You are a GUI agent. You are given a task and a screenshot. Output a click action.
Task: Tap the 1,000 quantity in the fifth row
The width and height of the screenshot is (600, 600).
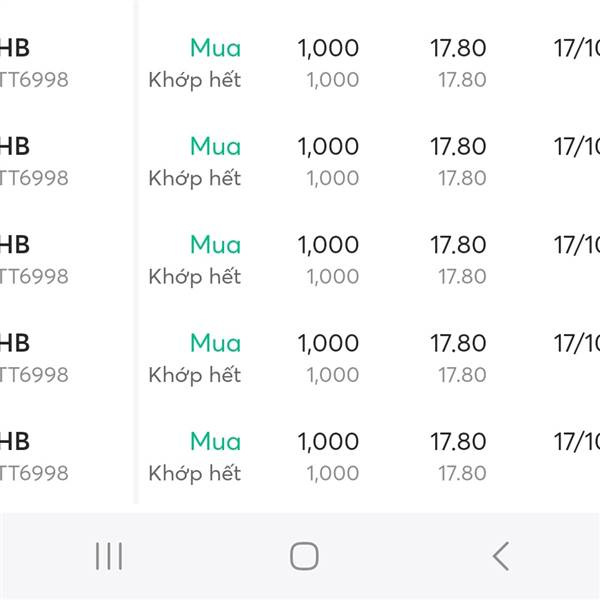[328, 441]
